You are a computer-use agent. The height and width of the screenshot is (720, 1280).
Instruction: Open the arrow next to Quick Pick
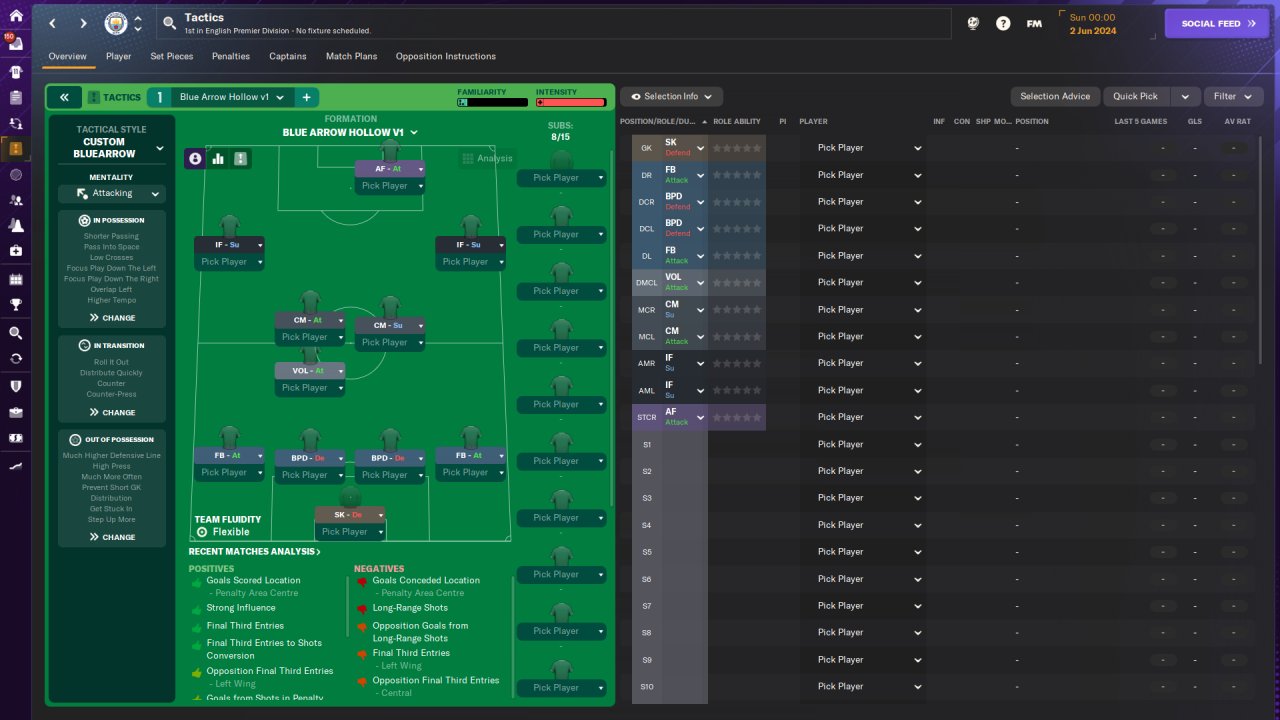pos(1185,97)
